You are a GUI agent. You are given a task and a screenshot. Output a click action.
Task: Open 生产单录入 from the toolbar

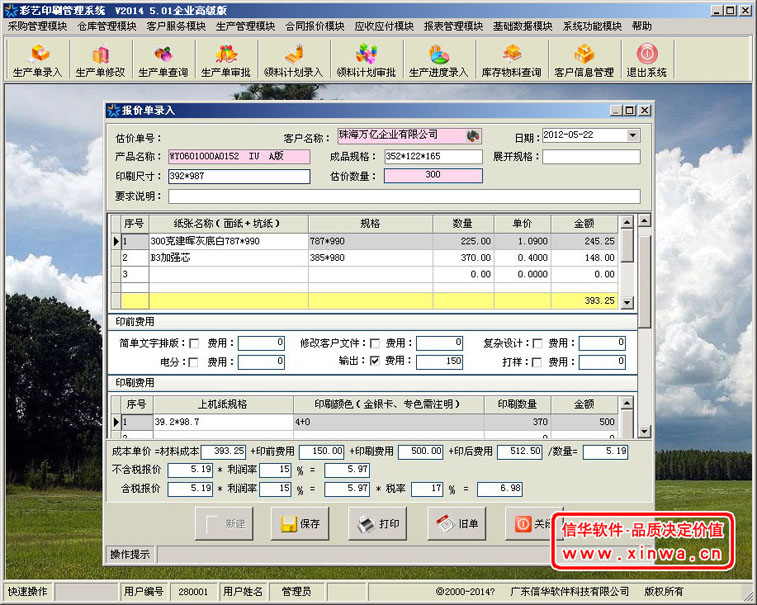[37, 61]
